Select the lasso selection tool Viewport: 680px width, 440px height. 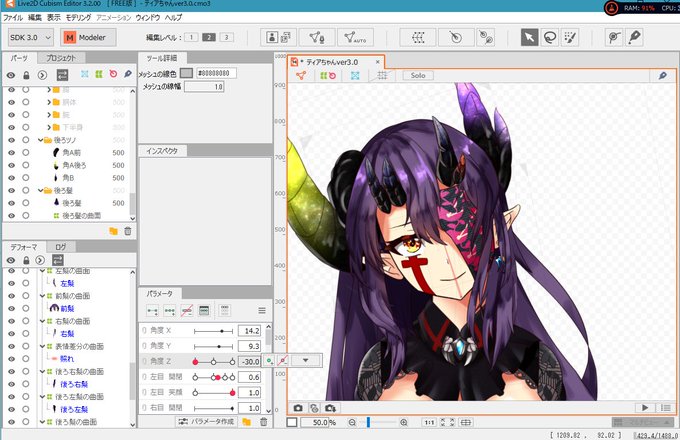[550, 38]
